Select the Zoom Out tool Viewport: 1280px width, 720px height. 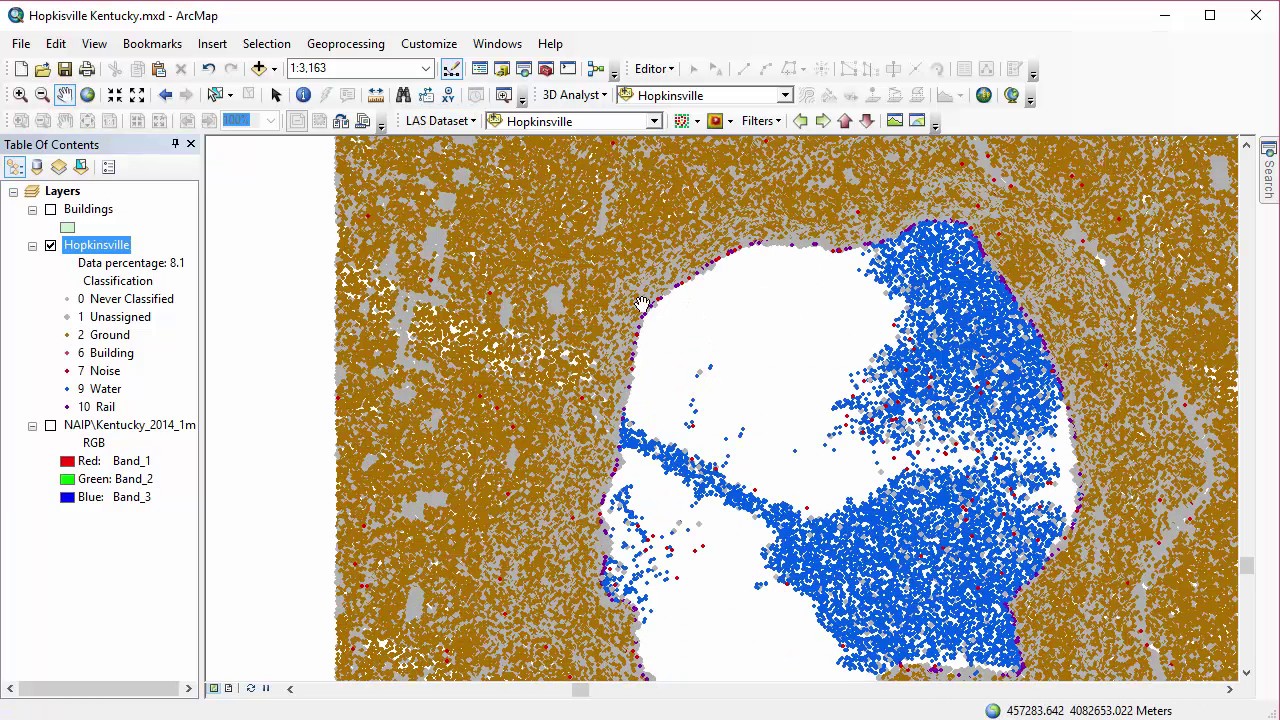(x=42, y=94)
